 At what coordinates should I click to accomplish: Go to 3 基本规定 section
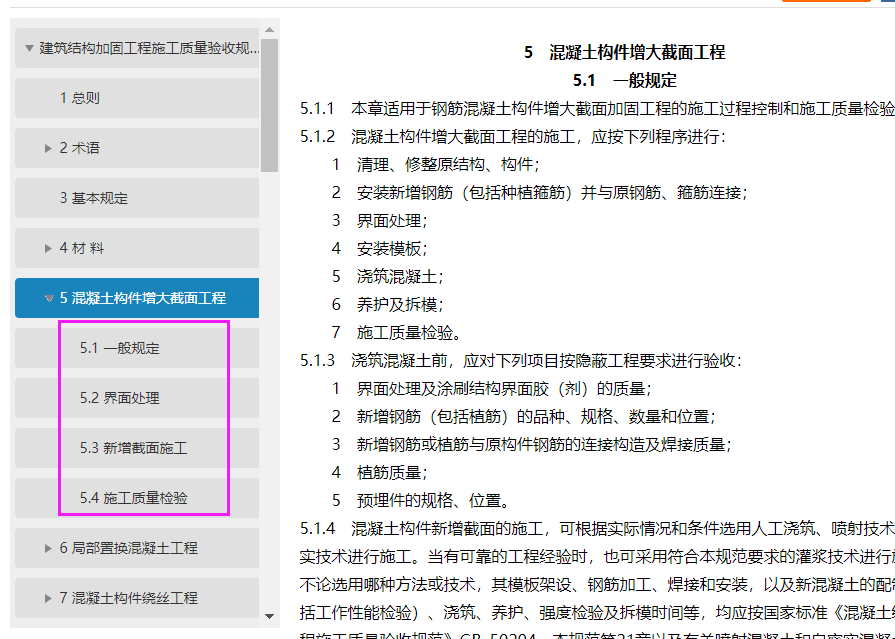tap(94, 198)
